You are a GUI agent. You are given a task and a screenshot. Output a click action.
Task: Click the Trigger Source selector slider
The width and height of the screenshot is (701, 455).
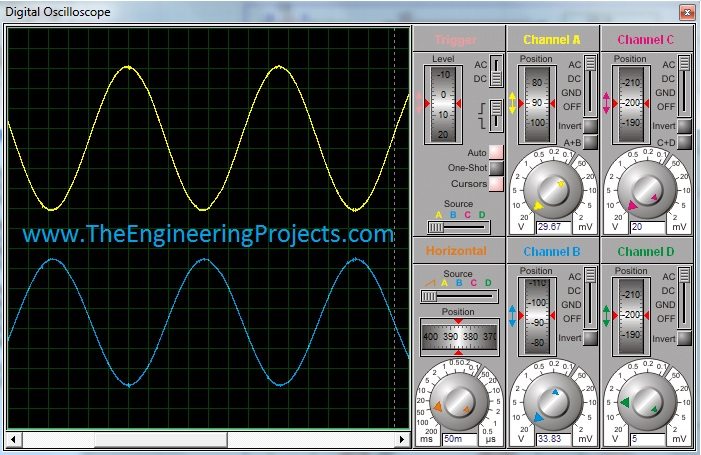tap(459, 228)
